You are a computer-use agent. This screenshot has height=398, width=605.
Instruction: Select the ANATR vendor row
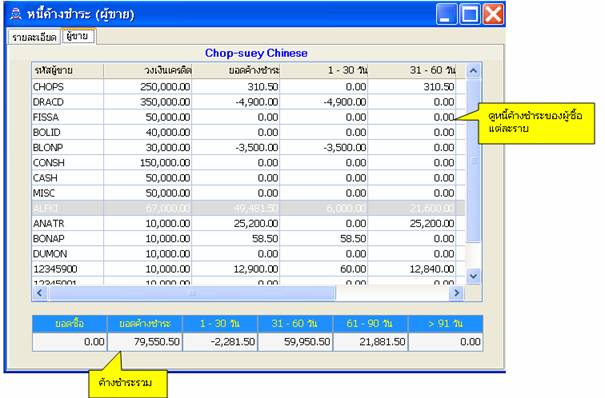click(x=248, y=223)
